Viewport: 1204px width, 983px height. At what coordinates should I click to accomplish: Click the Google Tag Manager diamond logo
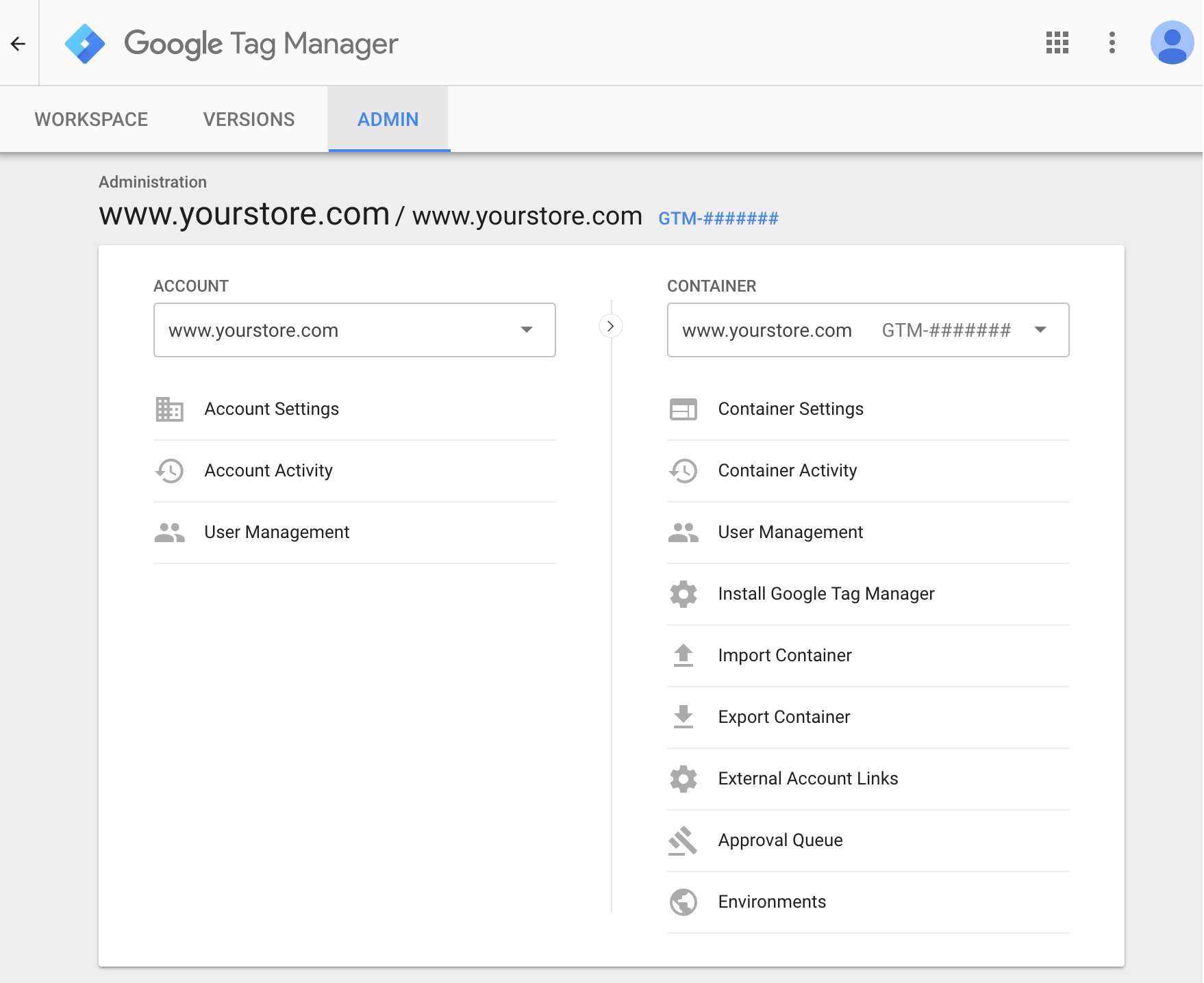point(85,44)
